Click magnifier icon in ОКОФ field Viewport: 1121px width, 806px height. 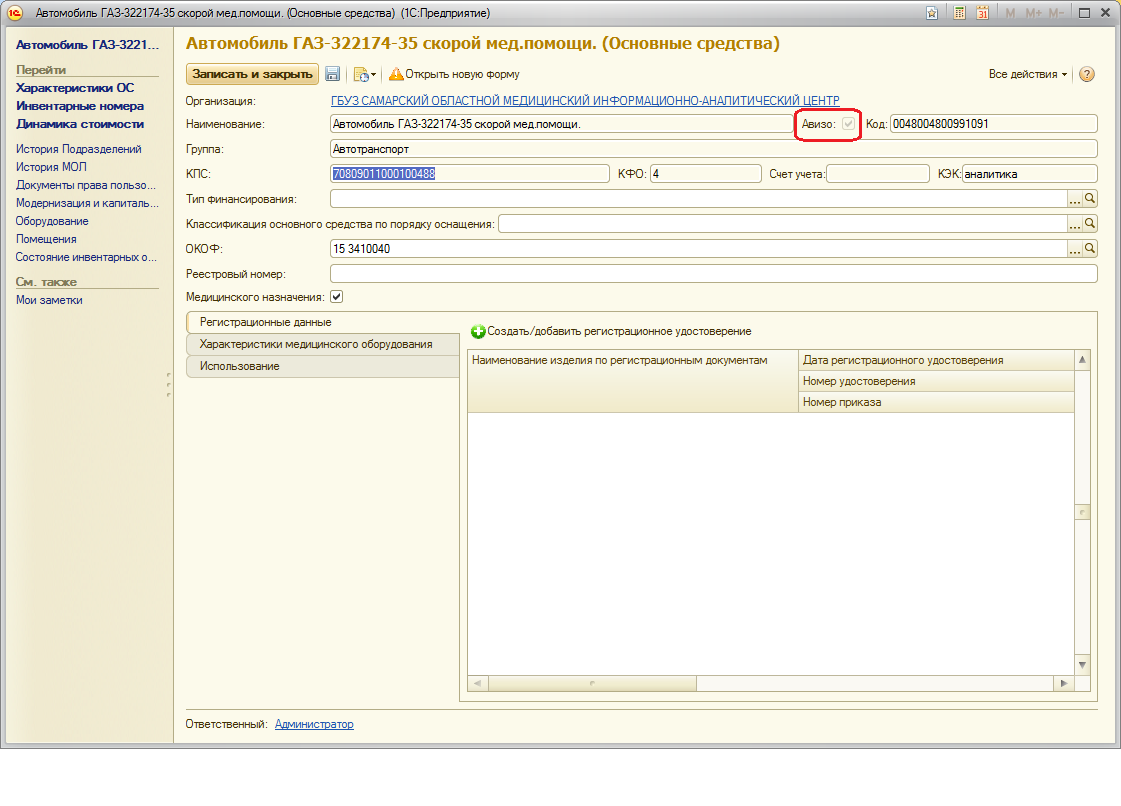tap(1090, 249)
